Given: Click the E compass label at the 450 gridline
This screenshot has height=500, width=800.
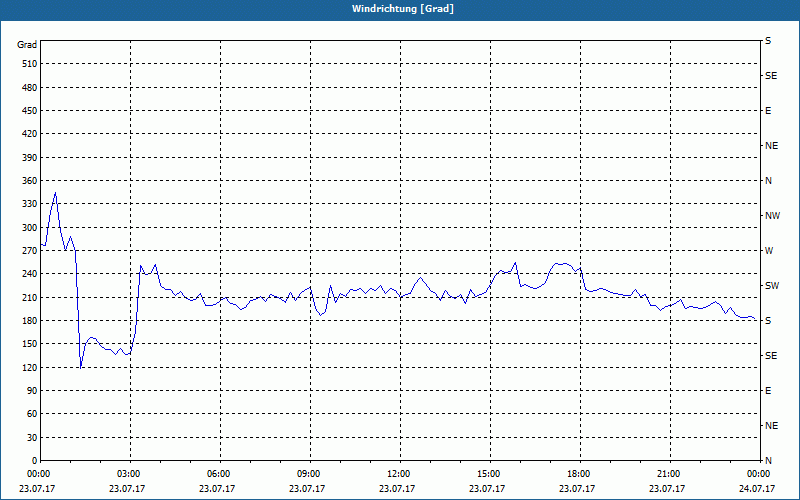Looking at the screenshot, I should [768, 111].
